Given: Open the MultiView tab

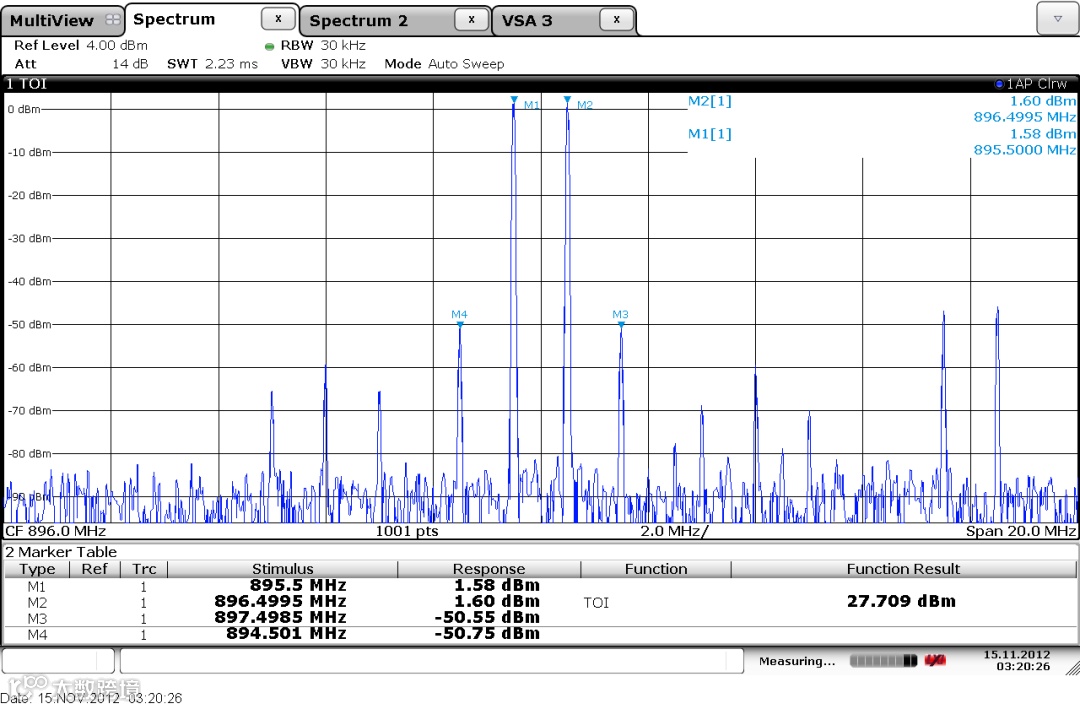Looking at the screenshot, I should pyautogui.click(x=52, y=21).
